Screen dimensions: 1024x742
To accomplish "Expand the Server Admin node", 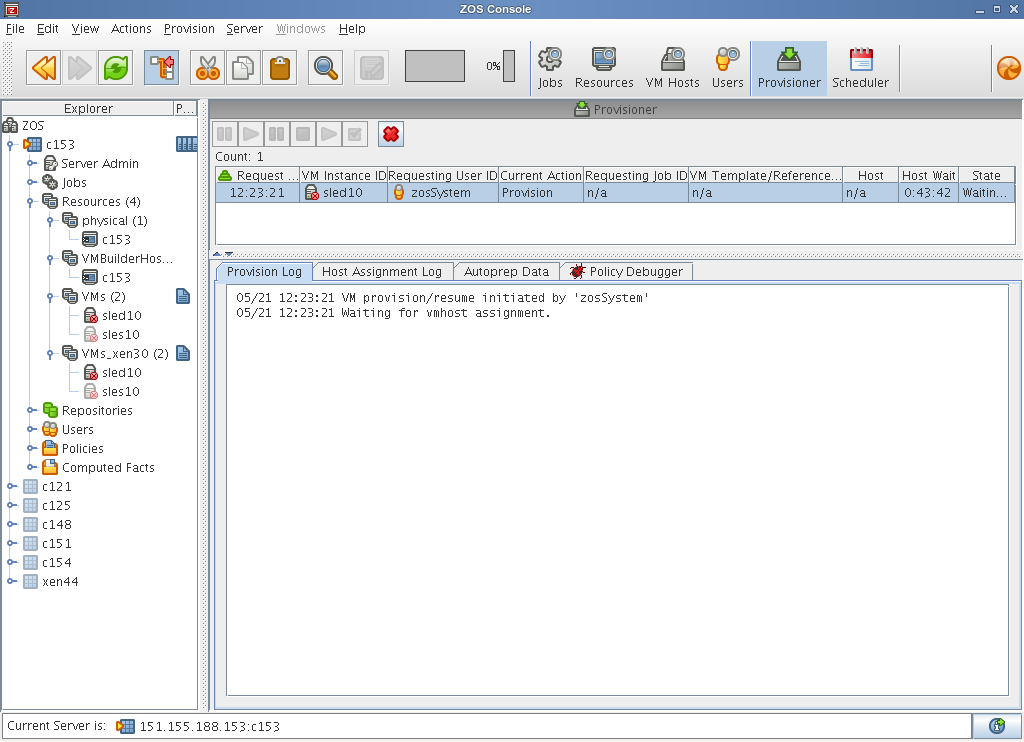I will click(31, 163).
